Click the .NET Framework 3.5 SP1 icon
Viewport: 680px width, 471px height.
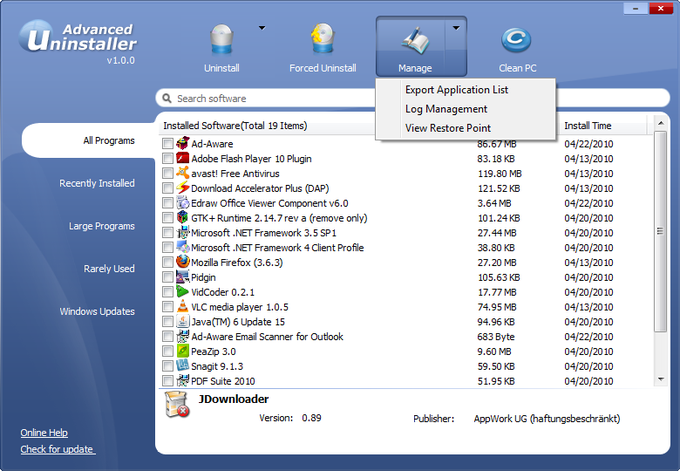(183, 232)
